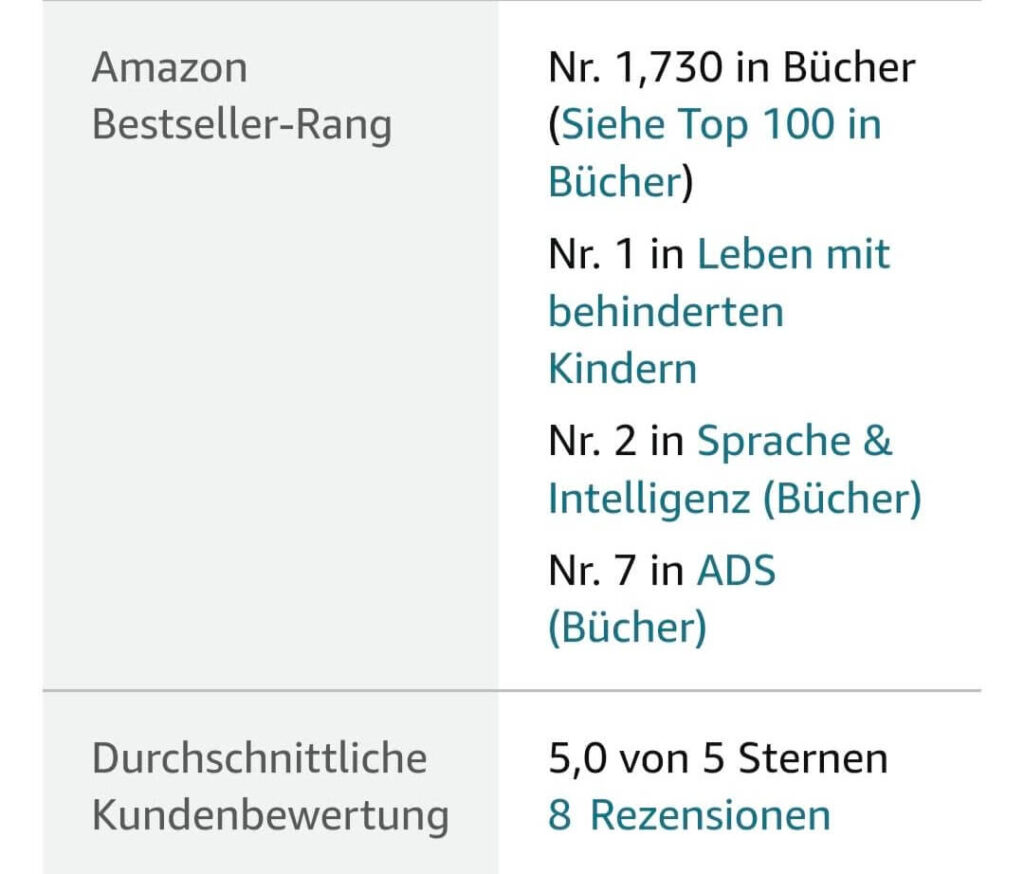Click the Amazon Bestseller-Rang label

pyautogui.click(x=241, y=97)
